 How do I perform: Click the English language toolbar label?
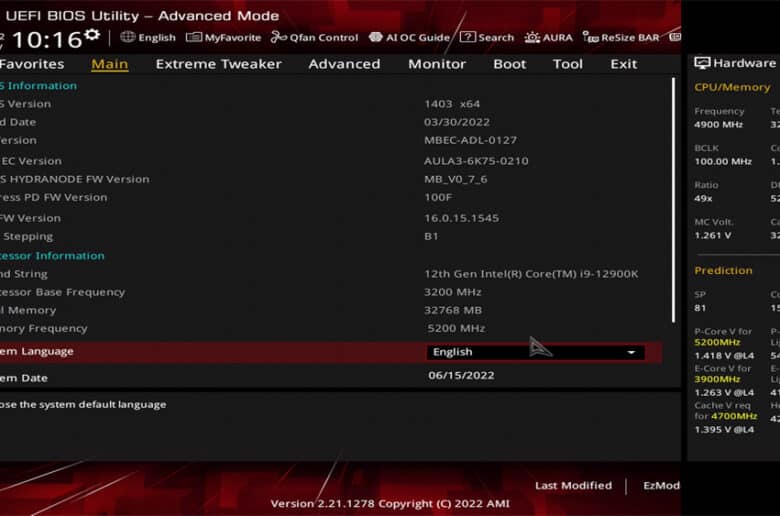pyautogui.click(x=157, y=38)
